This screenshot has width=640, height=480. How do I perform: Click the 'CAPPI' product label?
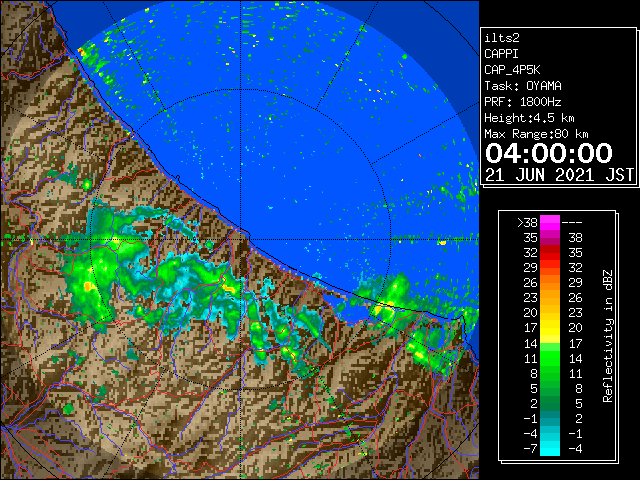pos(501,54)
